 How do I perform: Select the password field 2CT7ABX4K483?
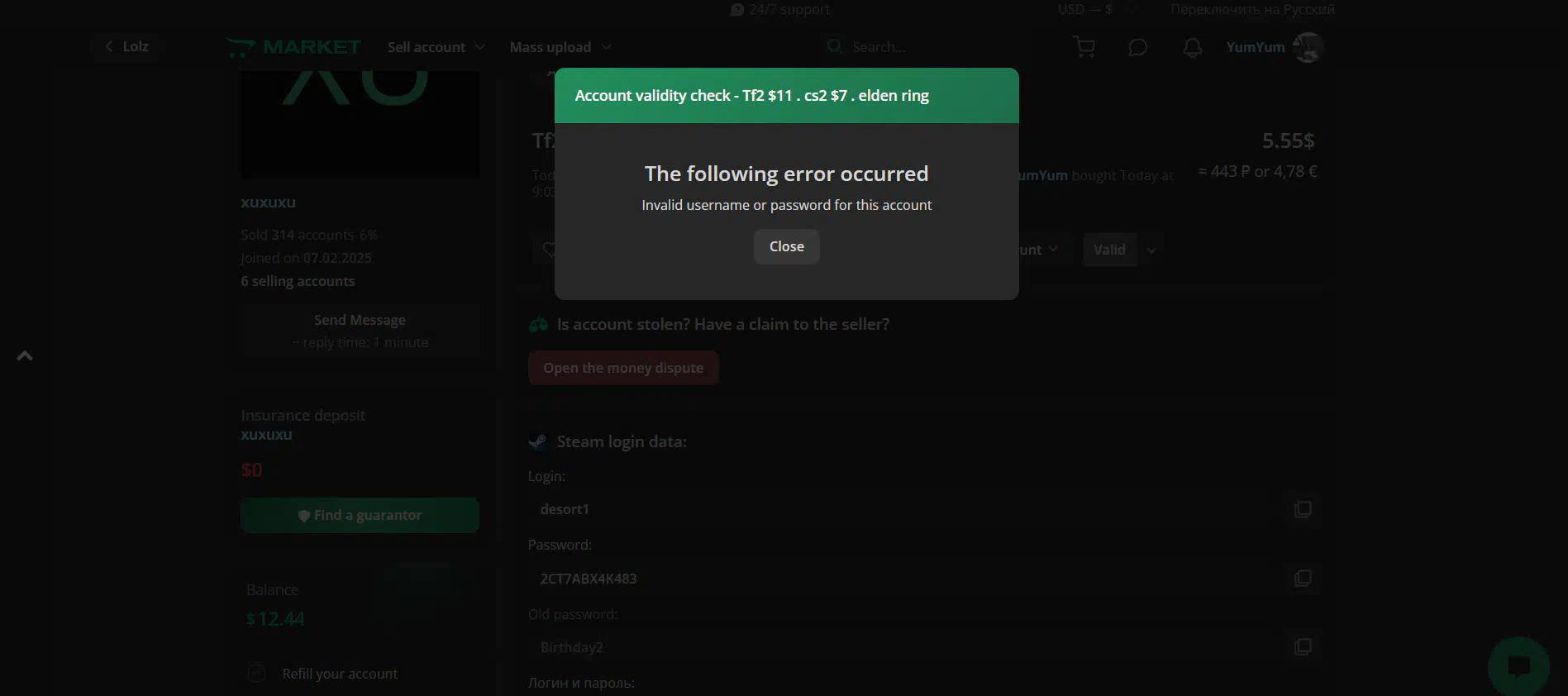pyautogui.click(x=905, y=578)
